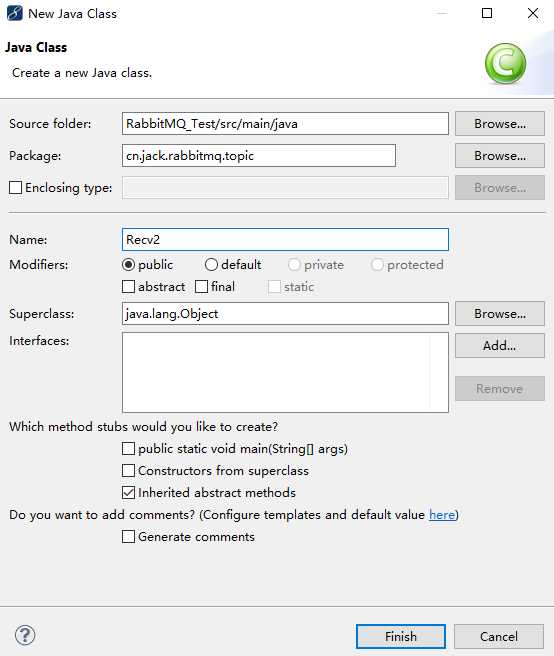The image size is (554, 656).
Task: Check Constructors from superclass option
Action: pos(128,471)
